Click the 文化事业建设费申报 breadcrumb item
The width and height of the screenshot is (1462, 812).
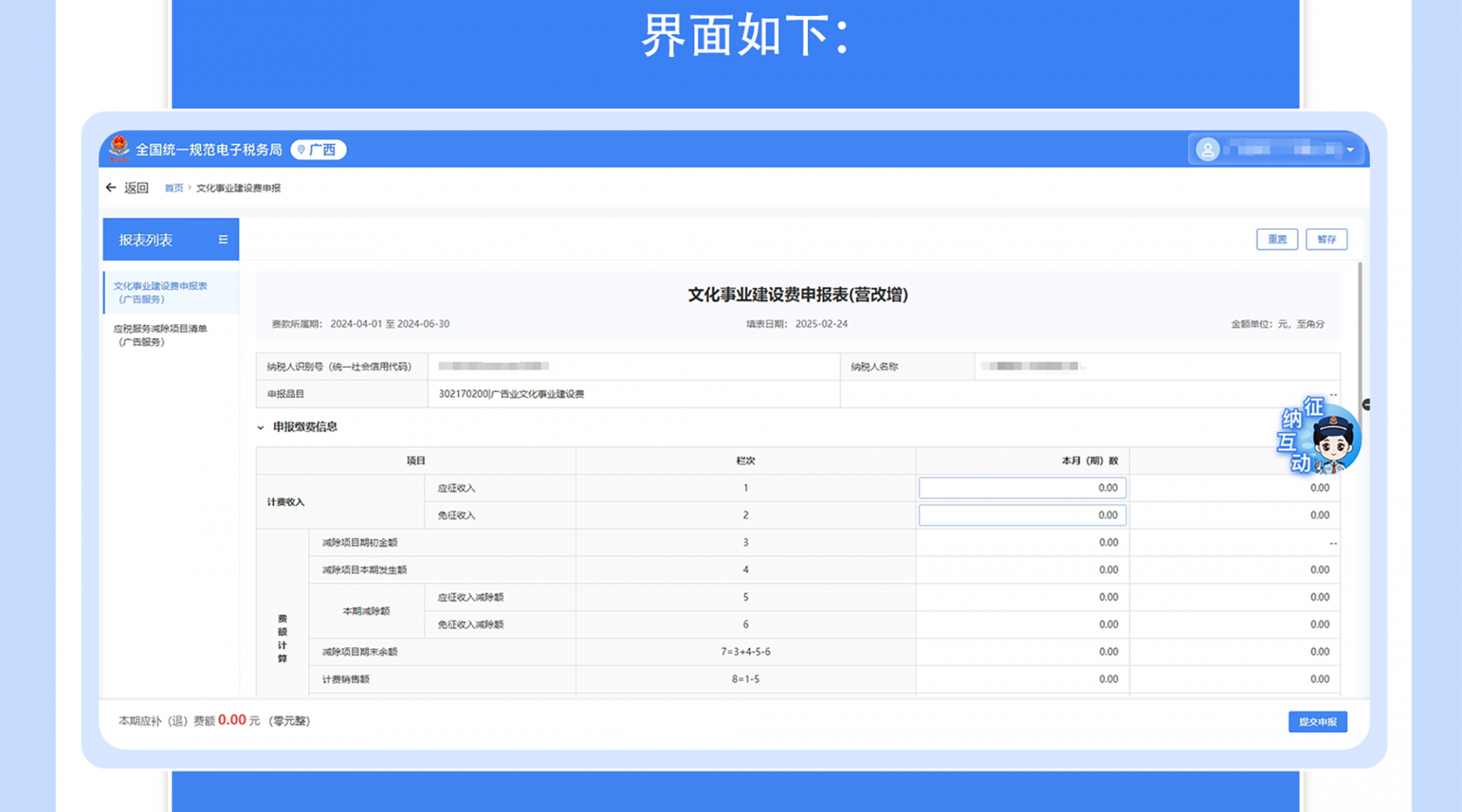pos(238,188)
